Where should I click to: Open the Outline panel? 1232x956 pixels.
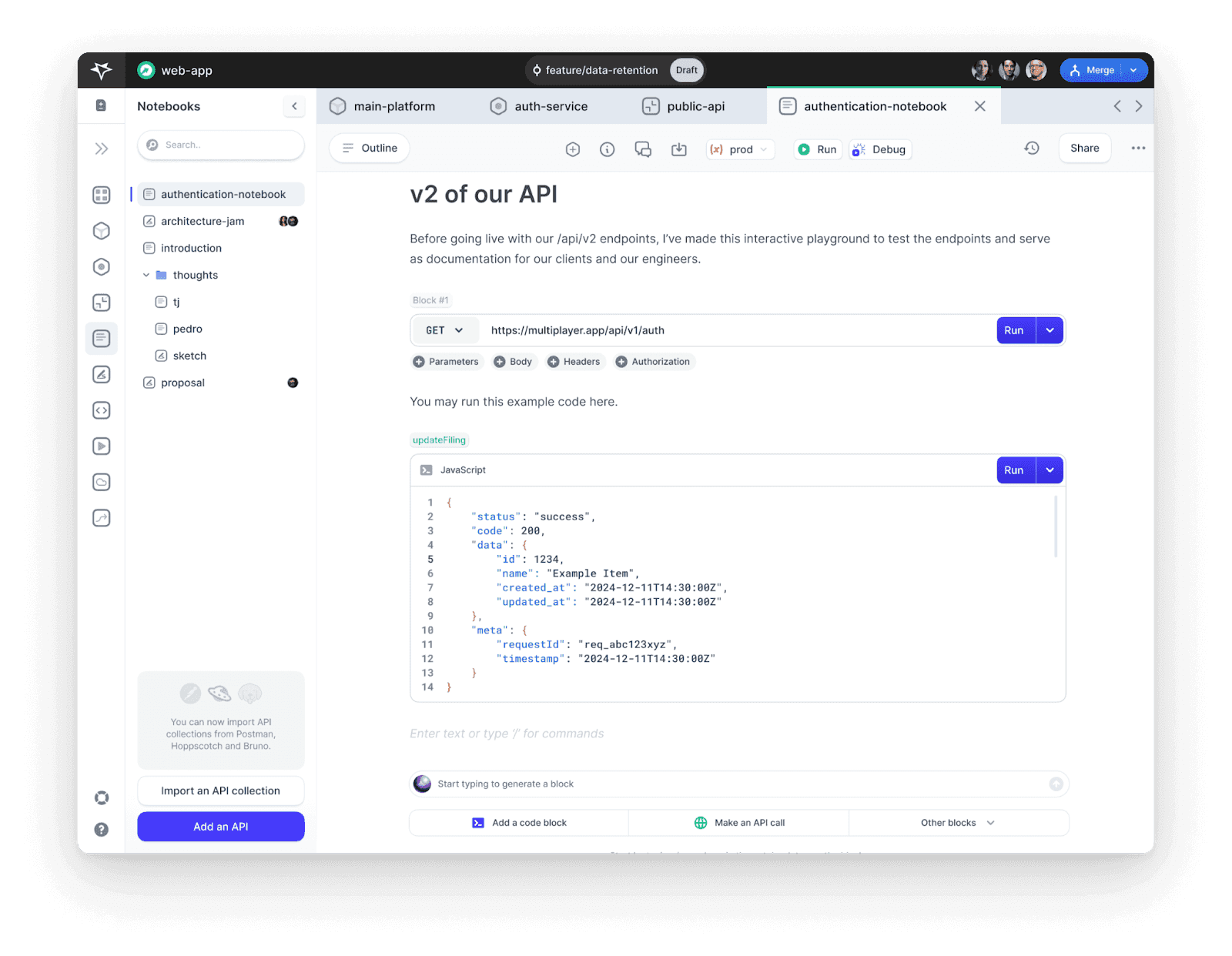pyautogui.click(x=370, y=148)
